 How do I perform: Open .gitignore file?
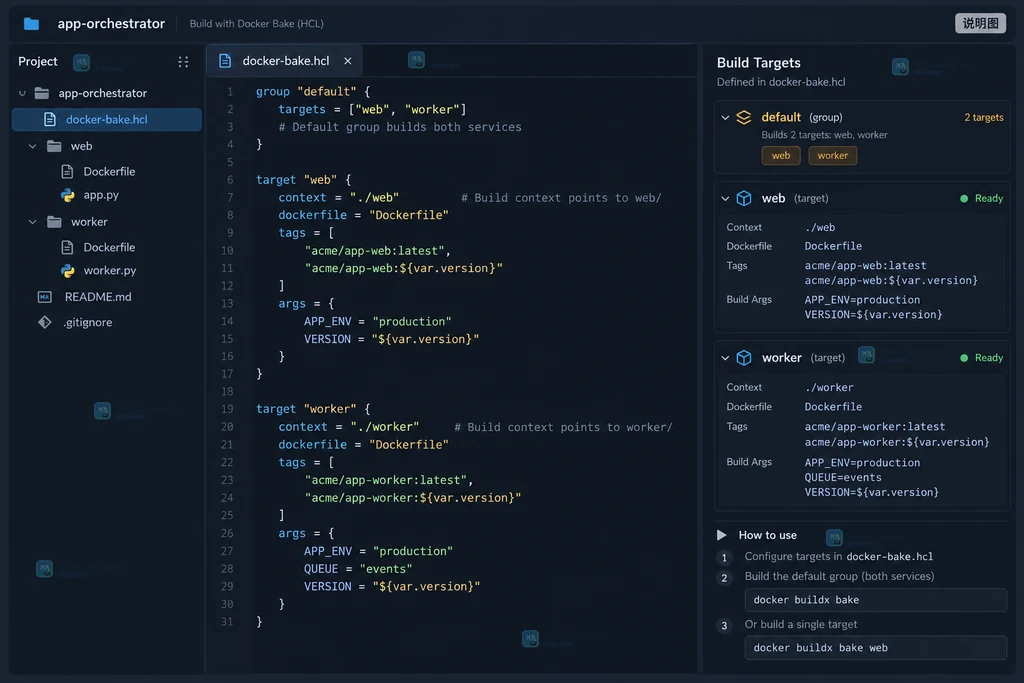tap(88, 323)
